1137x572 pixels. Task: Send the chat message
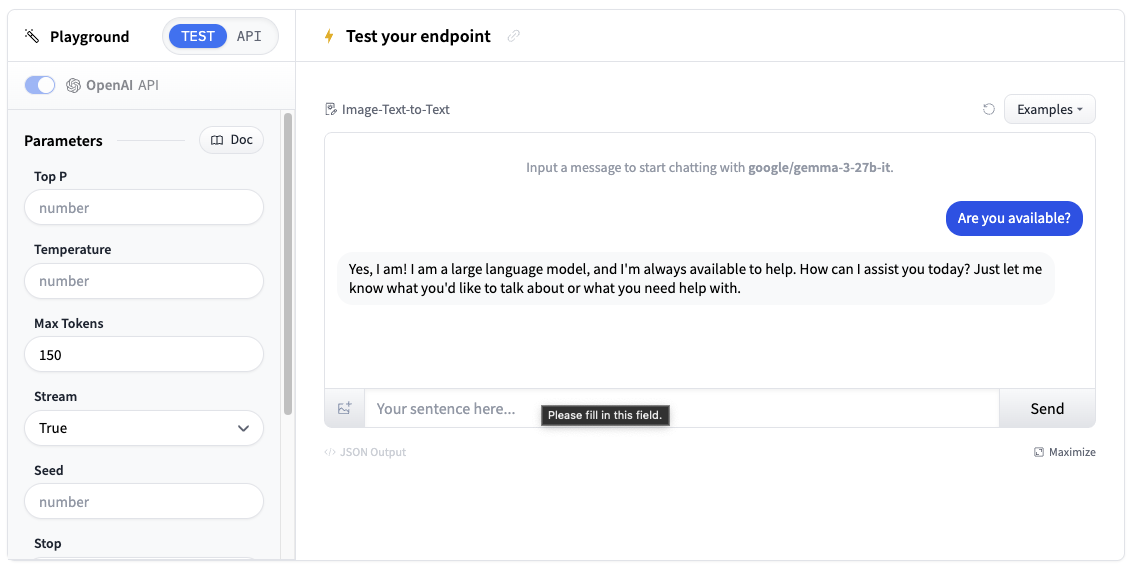pos(1047,408)
